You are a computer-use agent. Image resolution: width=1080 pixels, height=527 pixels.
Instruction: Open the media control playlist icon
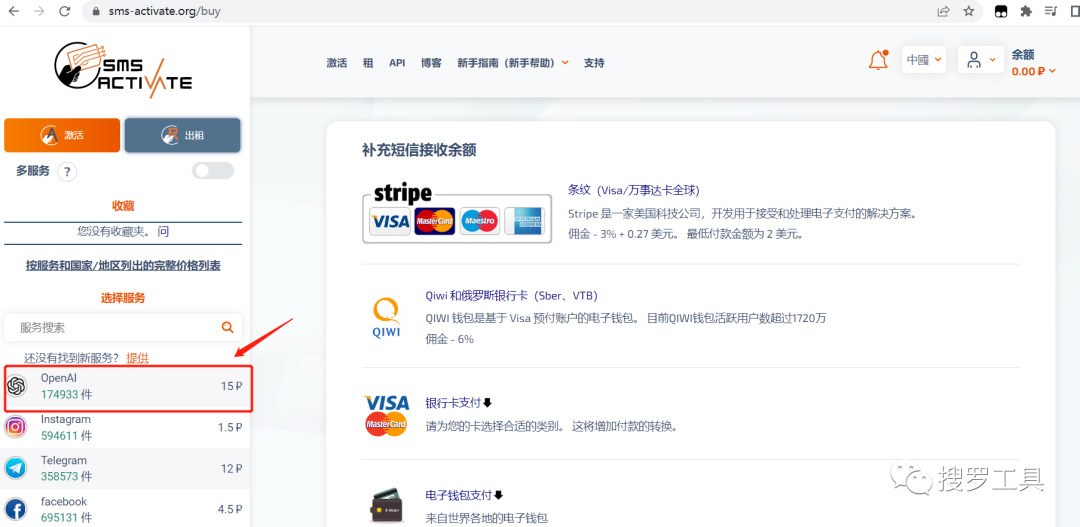[1050, 11]
